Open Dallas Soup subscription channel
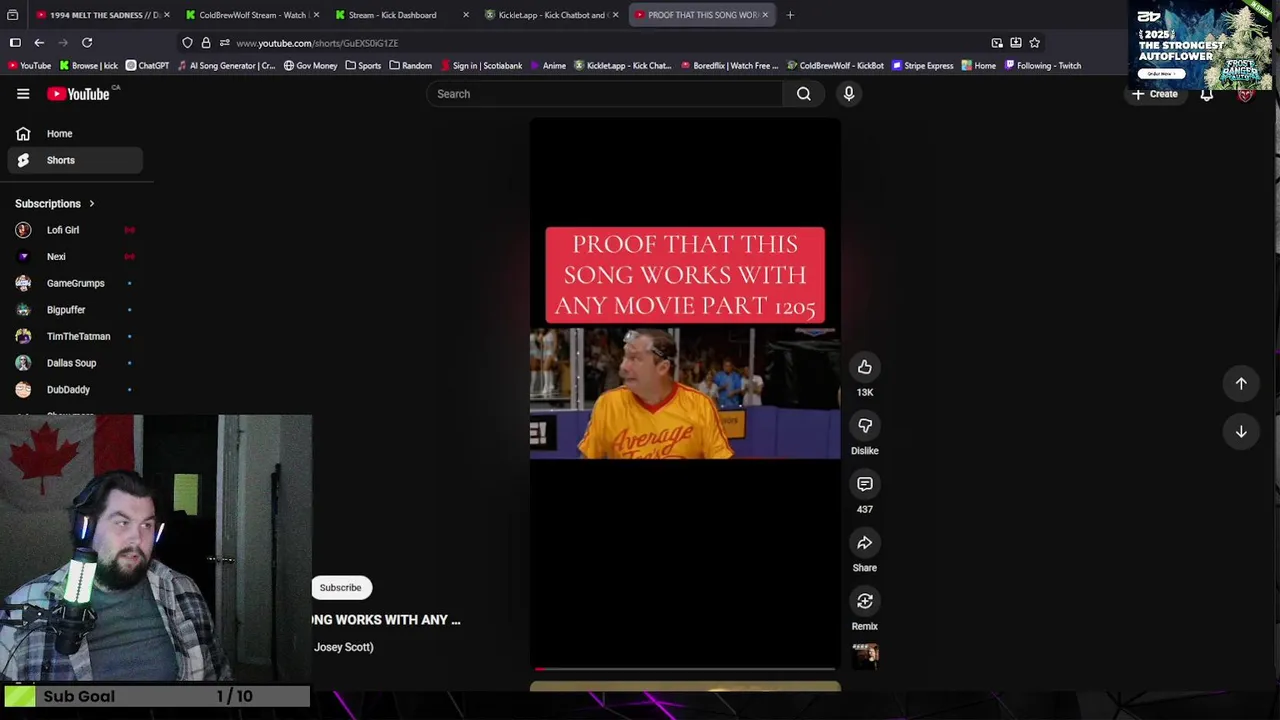The height and width of the screenshot is (720, 1280). coord(75,363)
